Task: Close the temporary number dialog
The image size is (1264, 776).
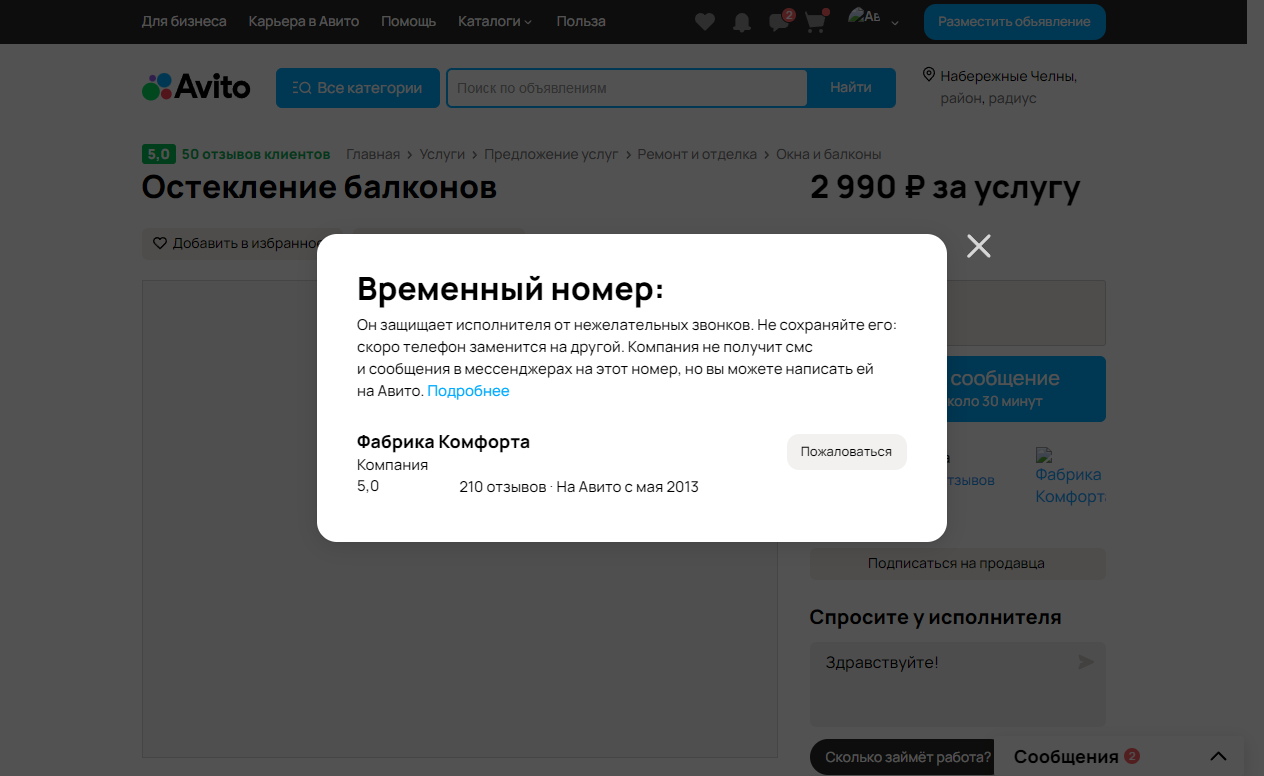Action: 978,246
